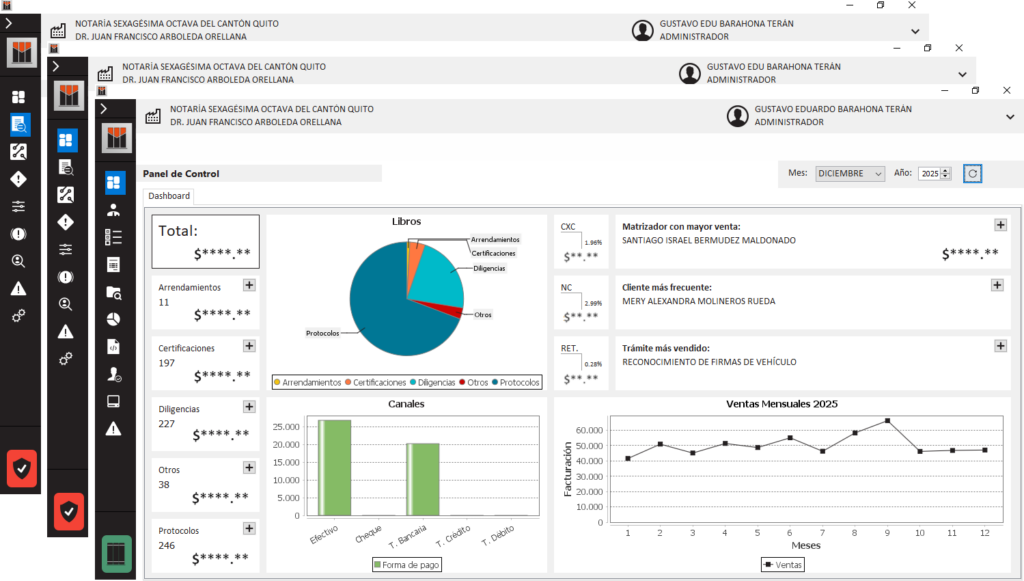Expand the Arrendamientos card with plus button

[x=249, y=285]
